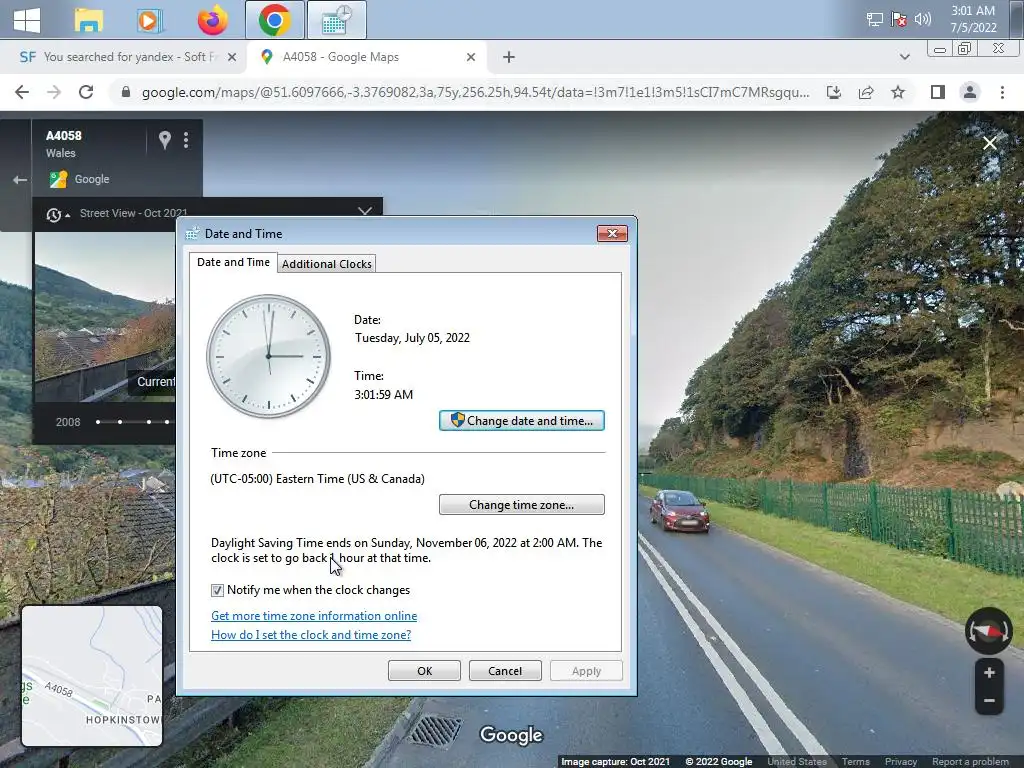This screenshot has width=1024, height=768.
Task: Click the analog clock face
Action: point(268,356)
